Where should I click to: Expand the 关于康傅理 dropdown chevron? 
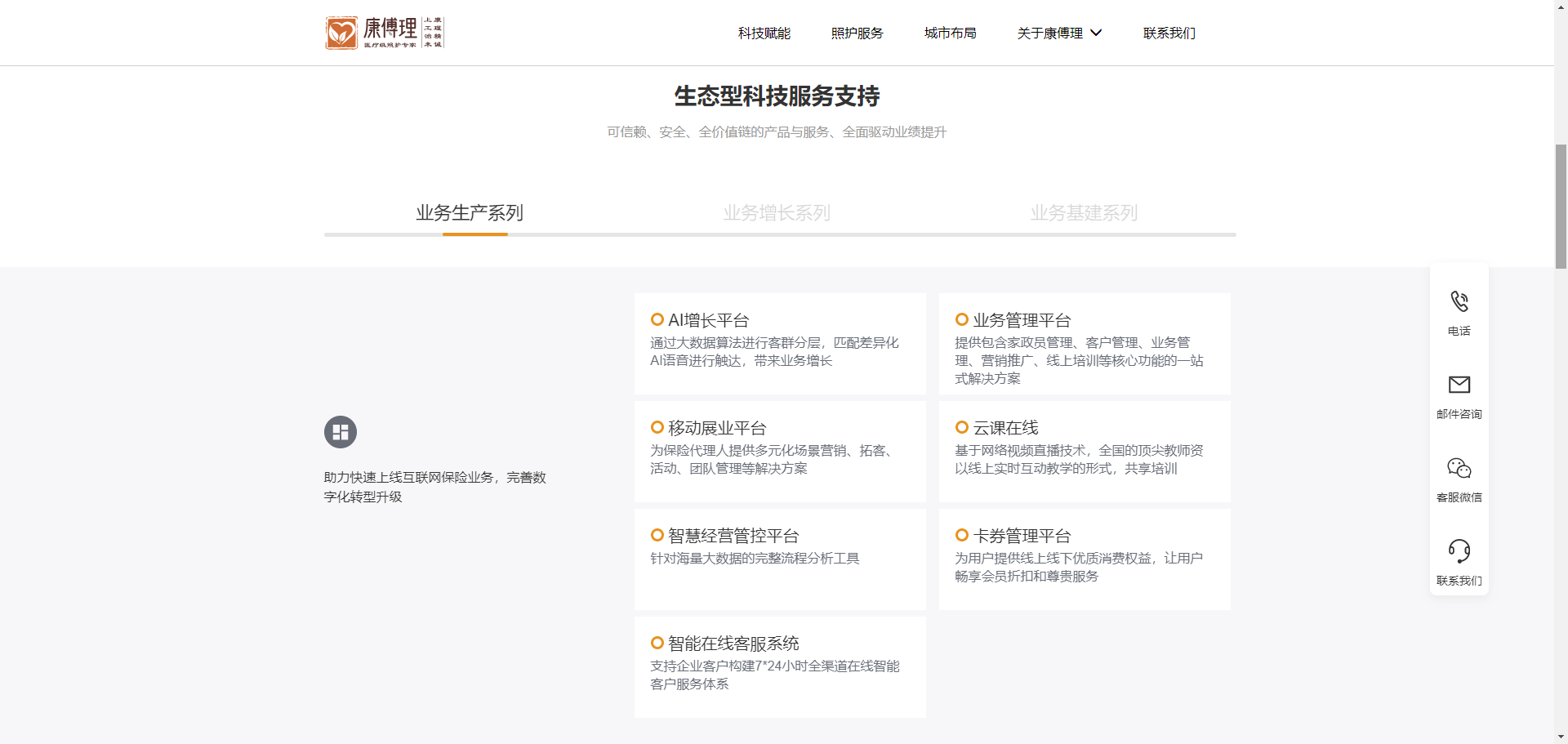click(1096, 33)
